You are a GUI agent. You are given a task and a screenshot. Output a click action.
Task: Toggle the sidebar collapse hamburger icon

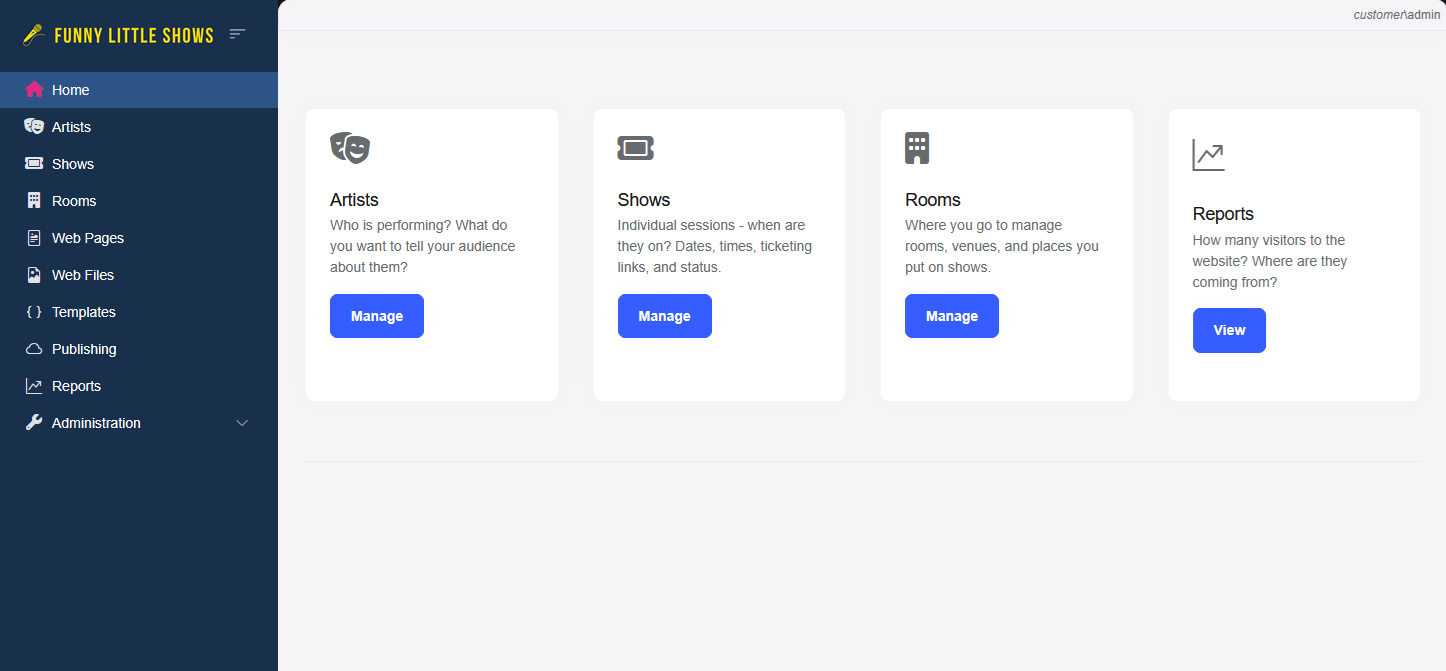tap(237, 34)
